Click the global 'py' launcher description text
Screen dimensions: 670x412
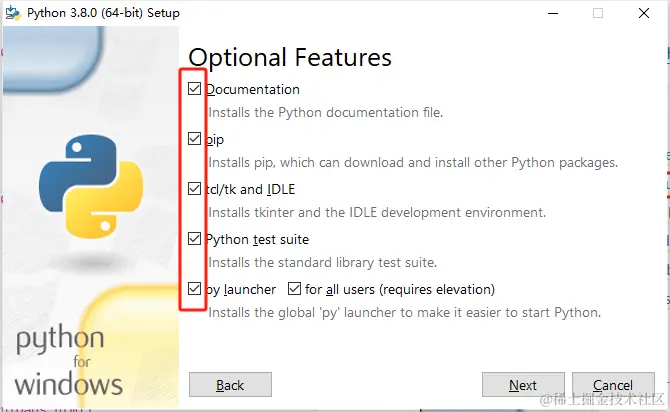click(405, 312)
